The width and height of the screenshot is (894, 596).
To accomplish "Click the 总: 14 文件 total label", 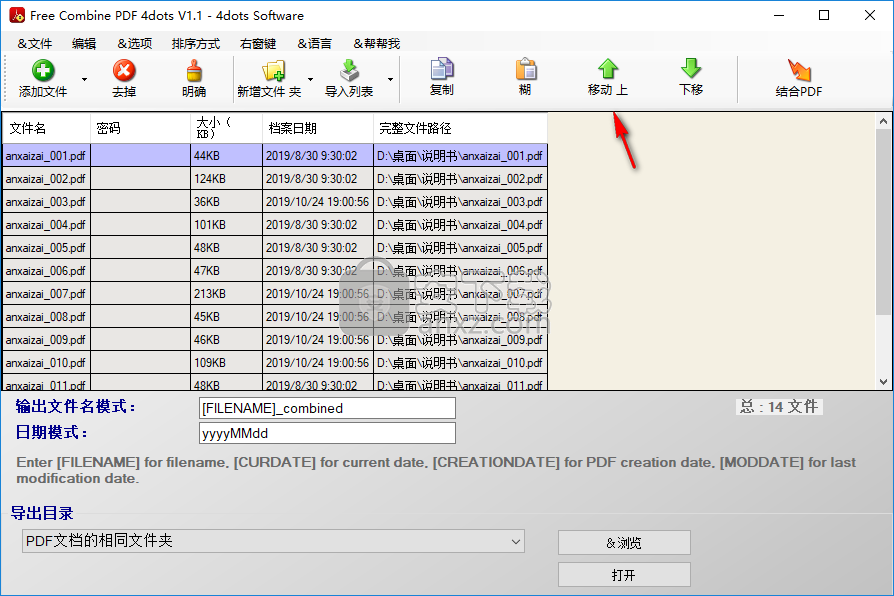I will click(779, 407).
